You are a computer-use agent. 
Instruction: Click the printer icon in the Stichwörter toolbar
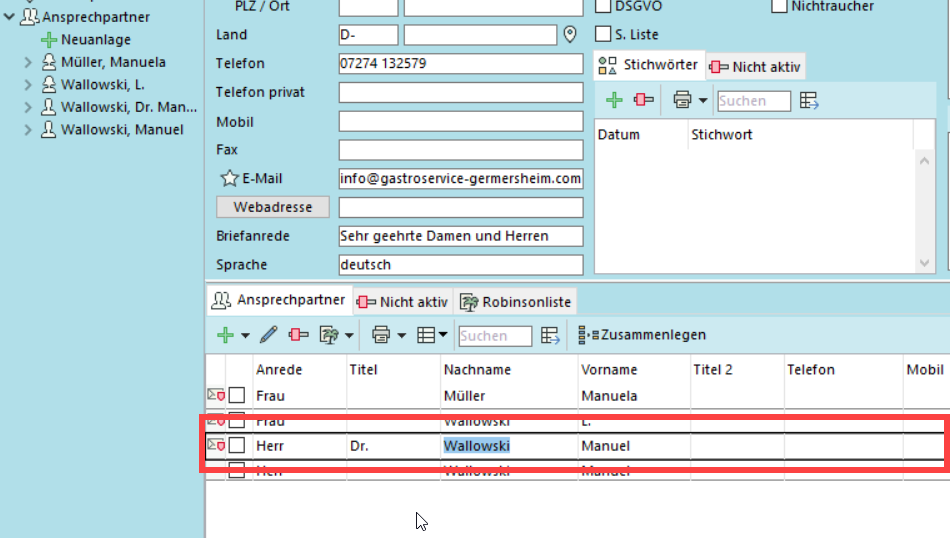tap(682, 100)
